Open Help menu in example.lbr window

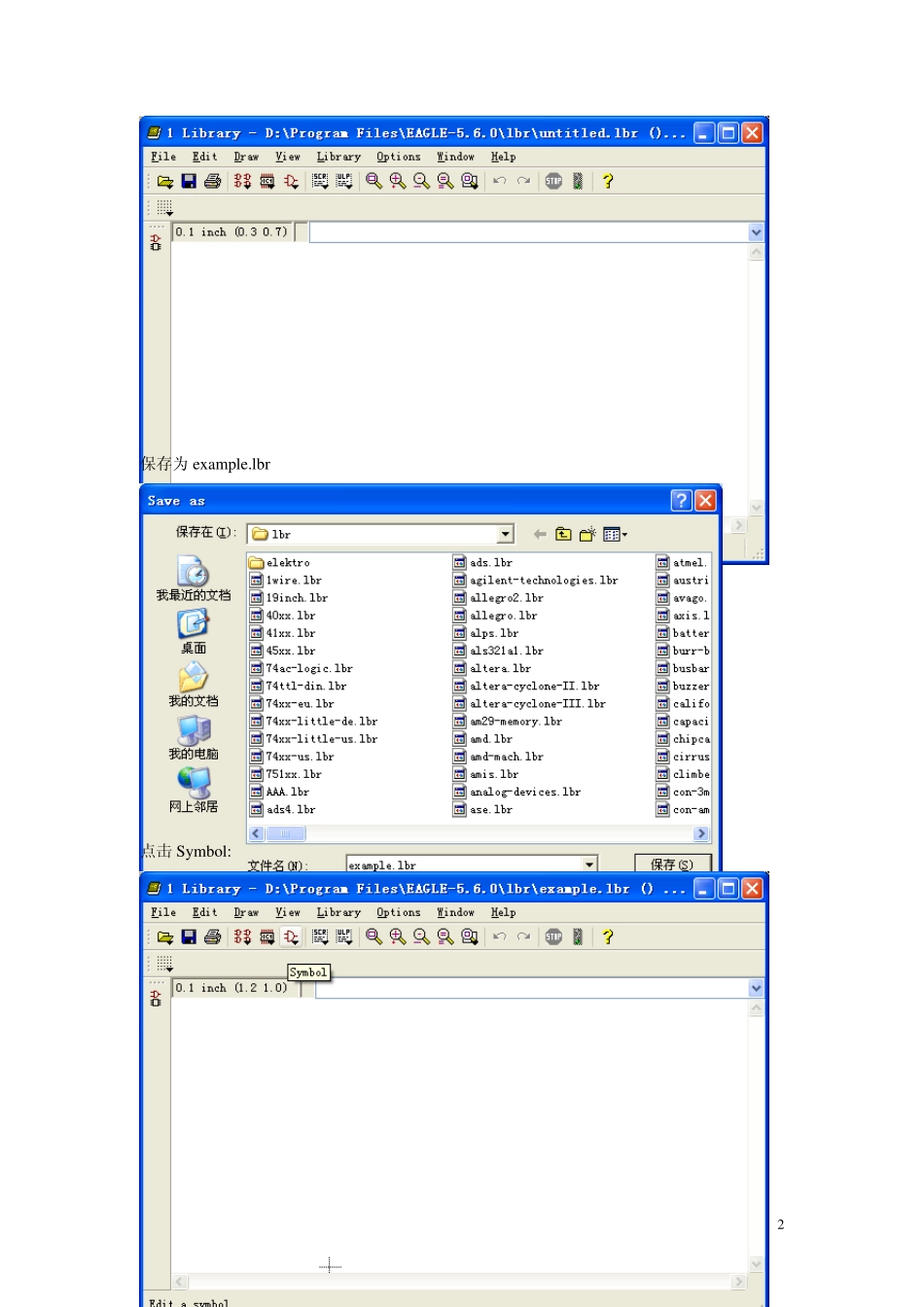point(503,912)
